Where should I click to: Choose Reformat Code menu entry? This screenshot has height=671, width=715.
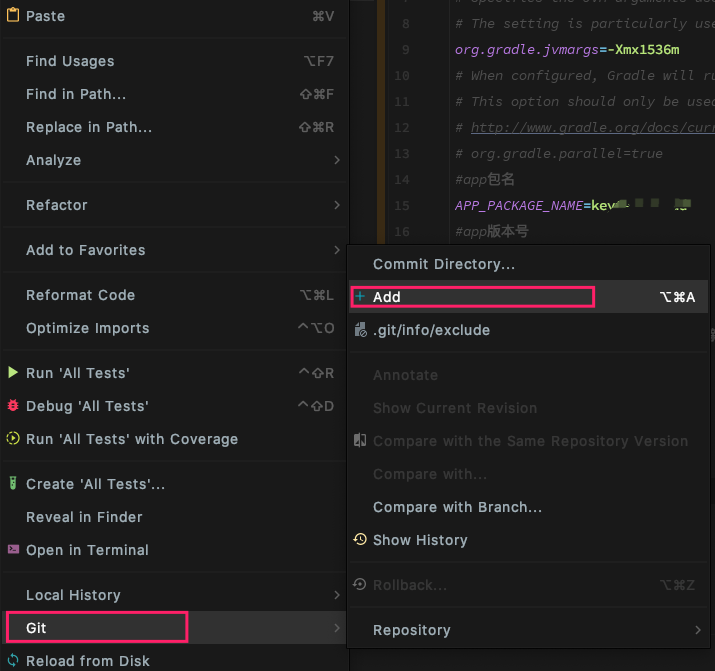tap(80, 295)
